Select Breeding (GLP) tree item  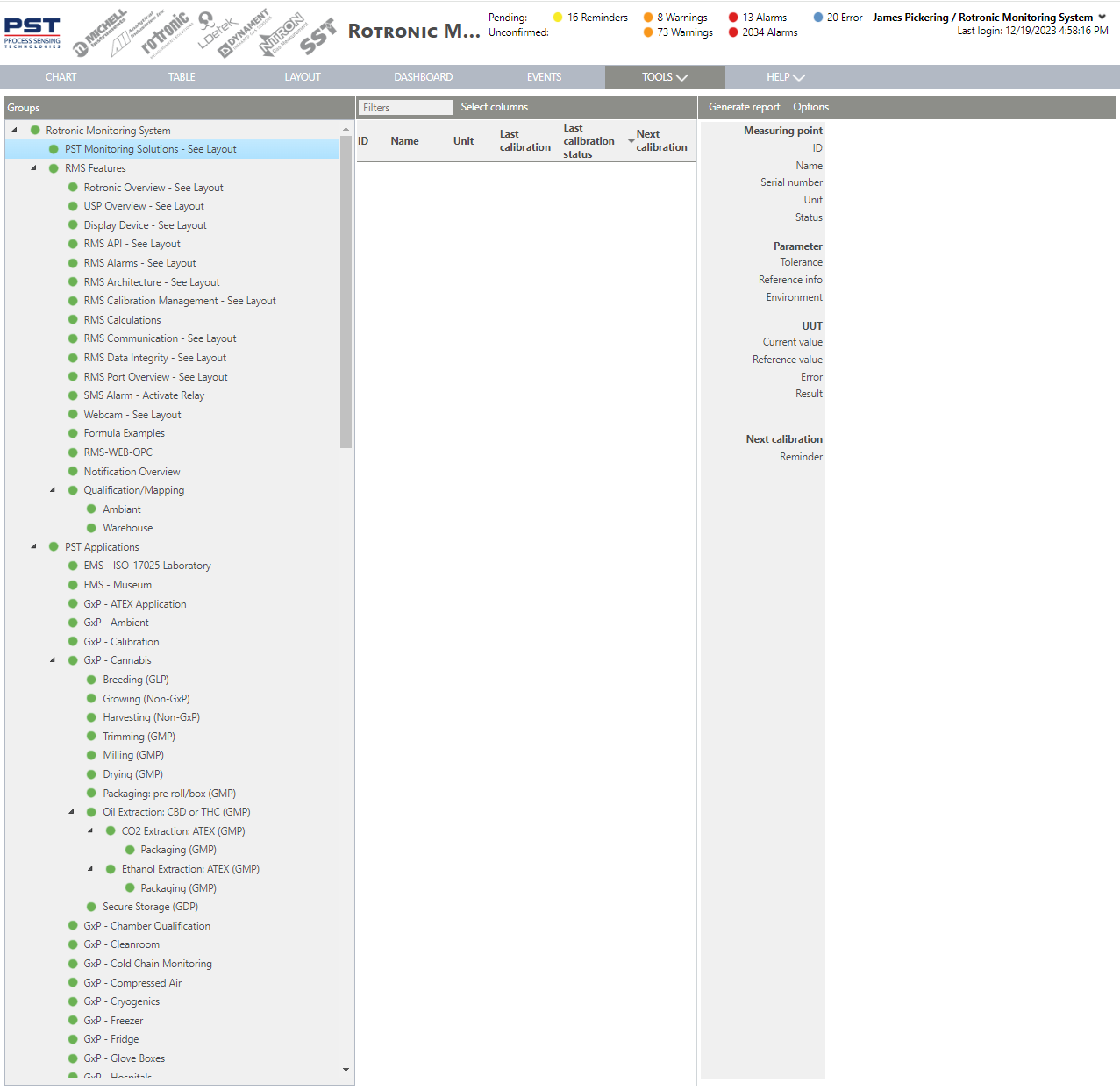tap(136, 680)
